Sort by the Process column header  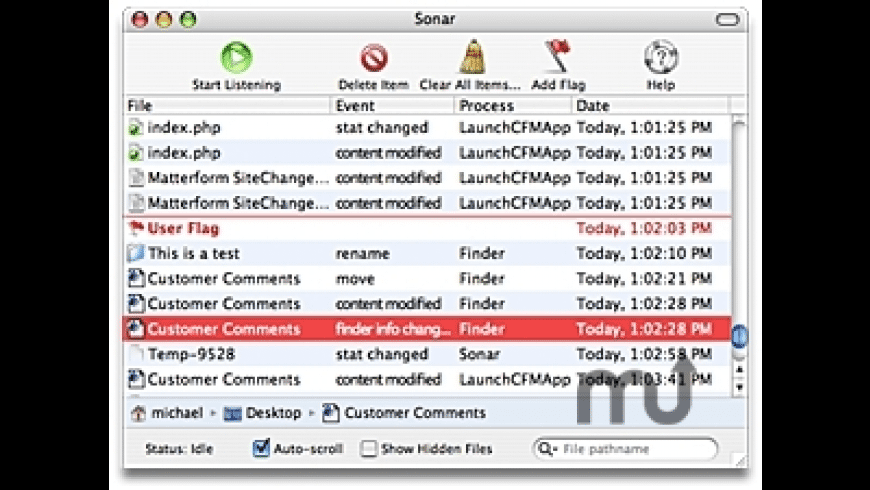(513, 105)
